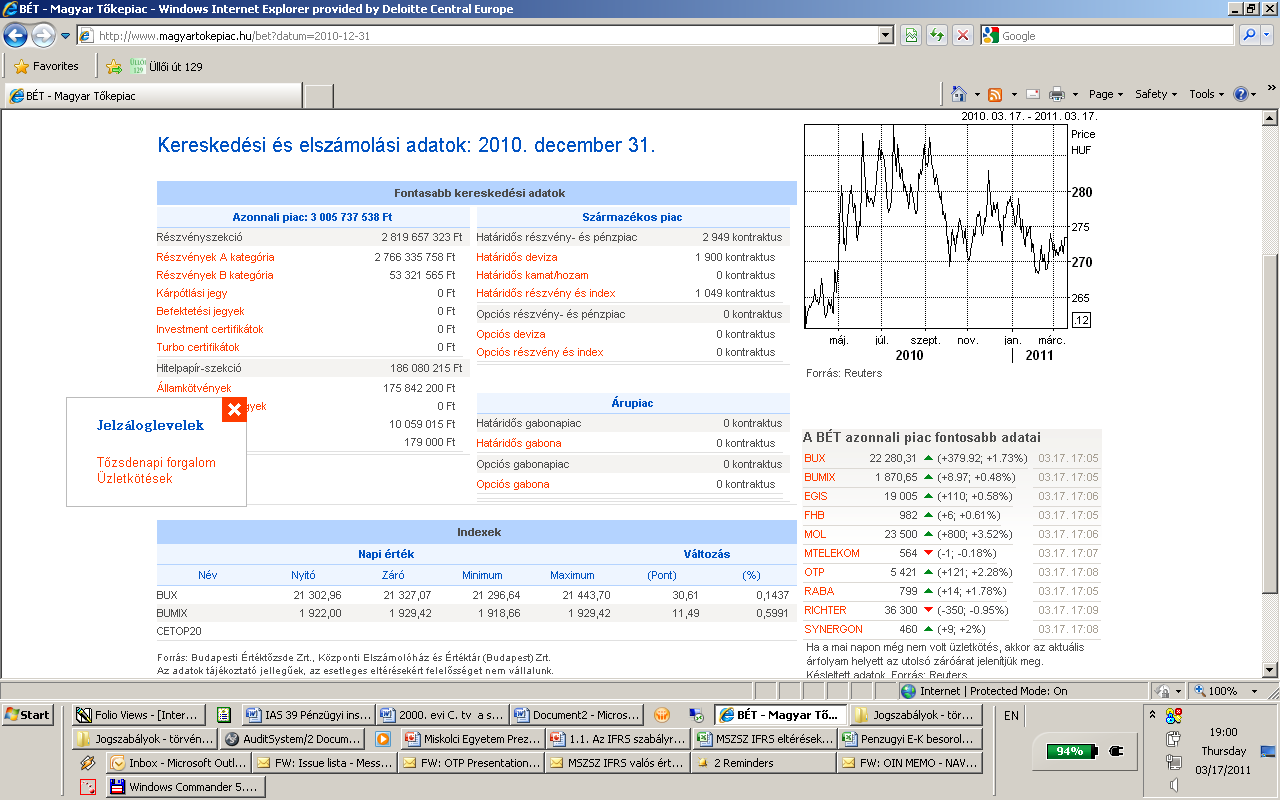Open the Tőzsdenapi forgalom link
This screenshot has height=800, width=1280.
pyautogui.click(x=156, y=463)
